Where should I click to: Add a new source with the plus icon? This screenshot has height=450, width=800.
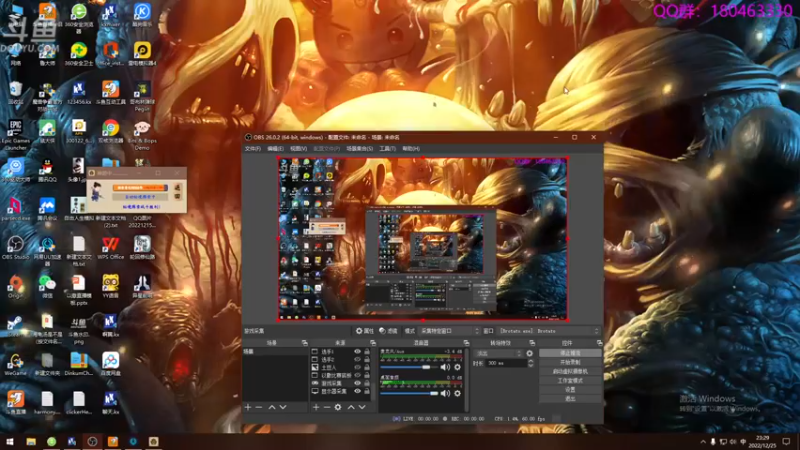click(x=316, y=407)
